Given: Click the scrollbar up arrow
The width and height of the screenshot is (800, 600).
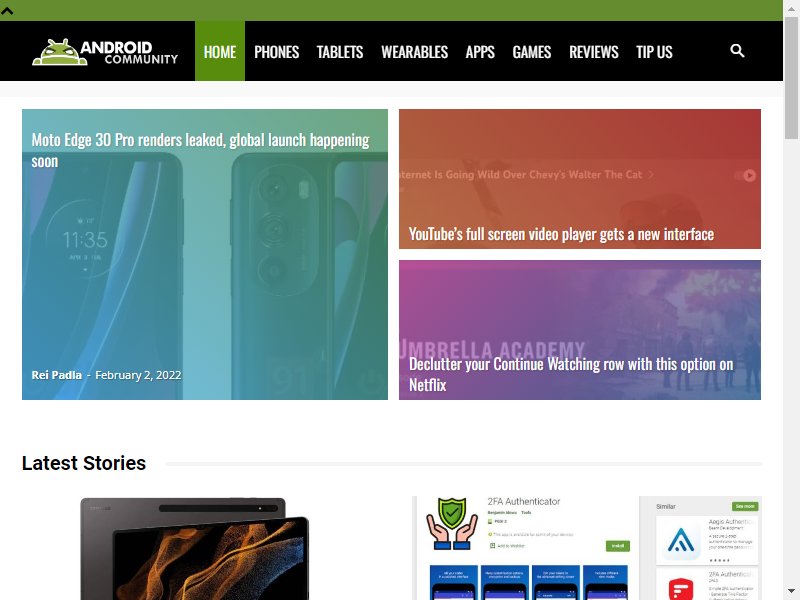Looking at the screenshot, I should (x=791, y=7).
